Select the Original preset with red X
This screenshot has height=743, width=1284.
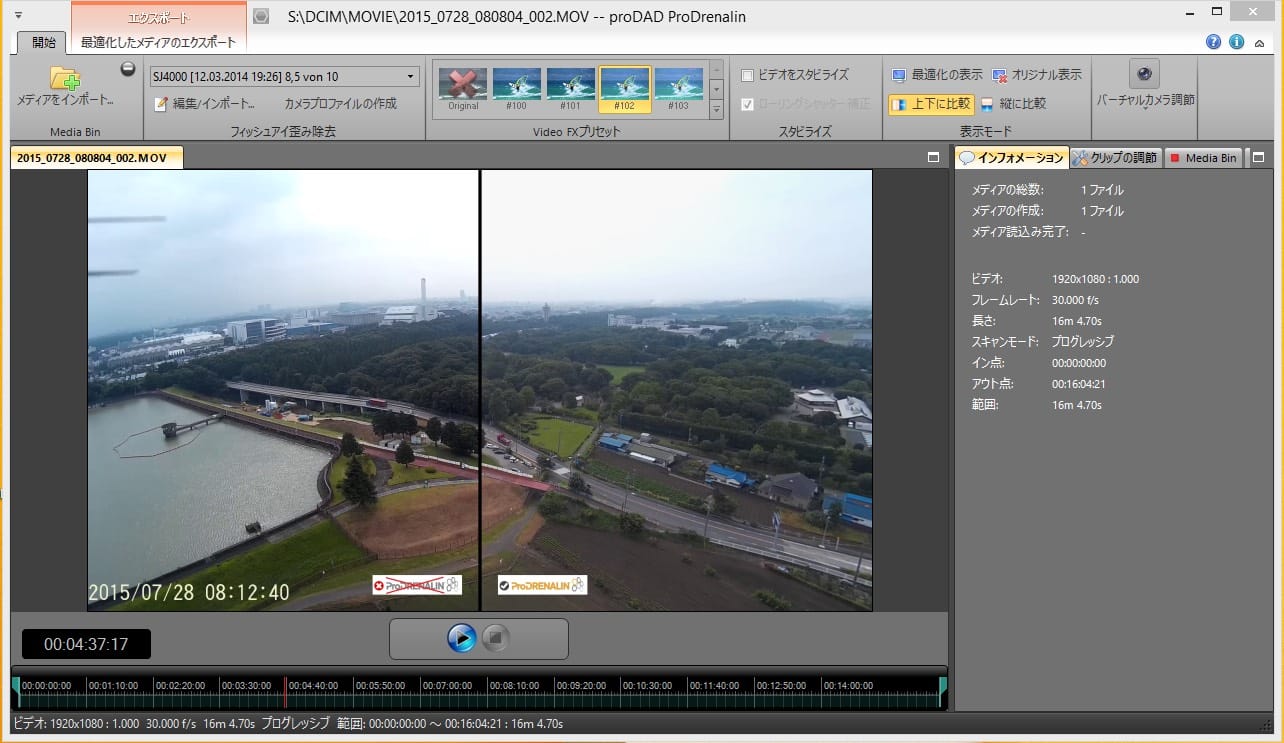pos(463,85)
